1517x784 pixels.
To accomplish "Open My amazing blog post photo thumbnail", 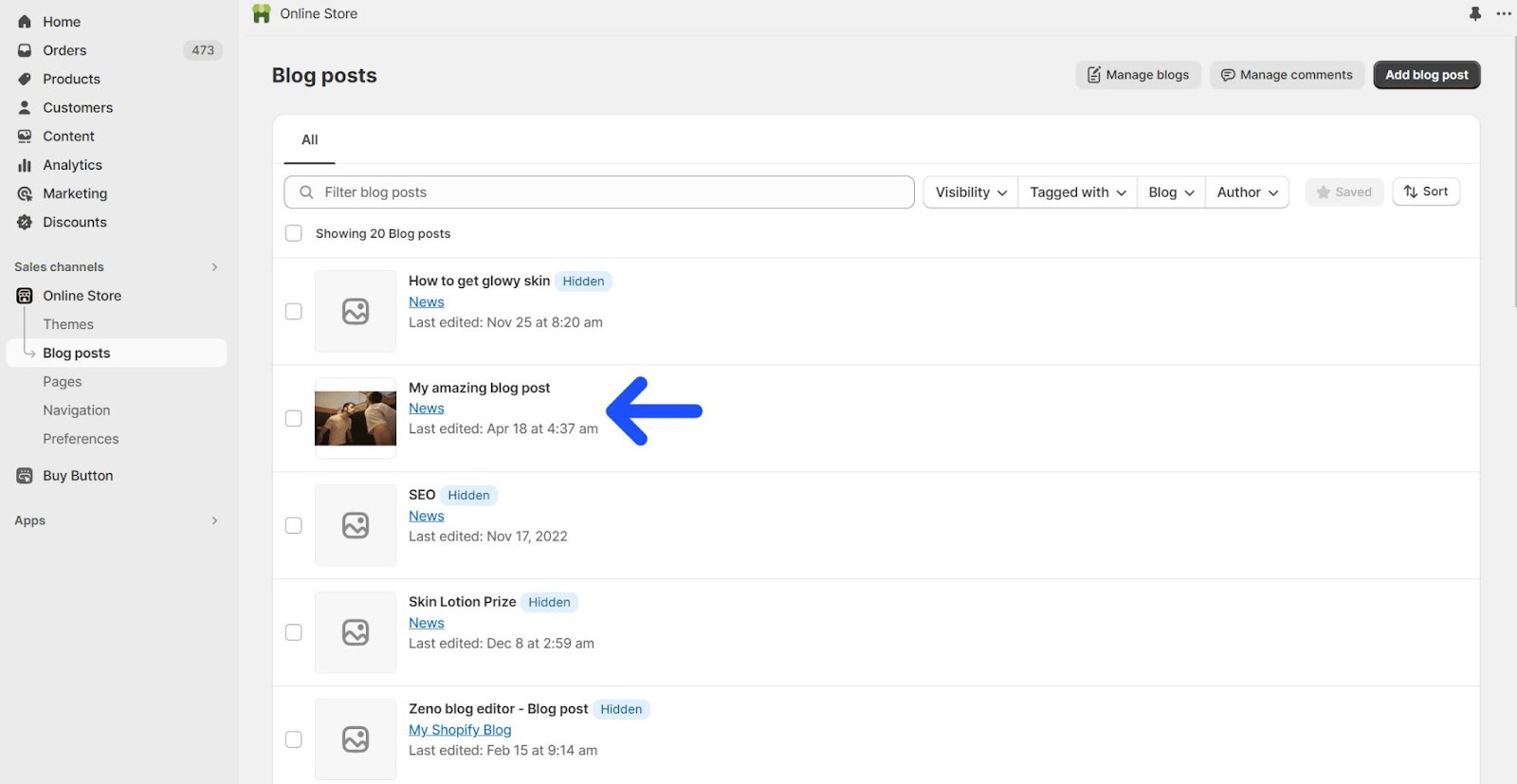I will pos(356,418).
